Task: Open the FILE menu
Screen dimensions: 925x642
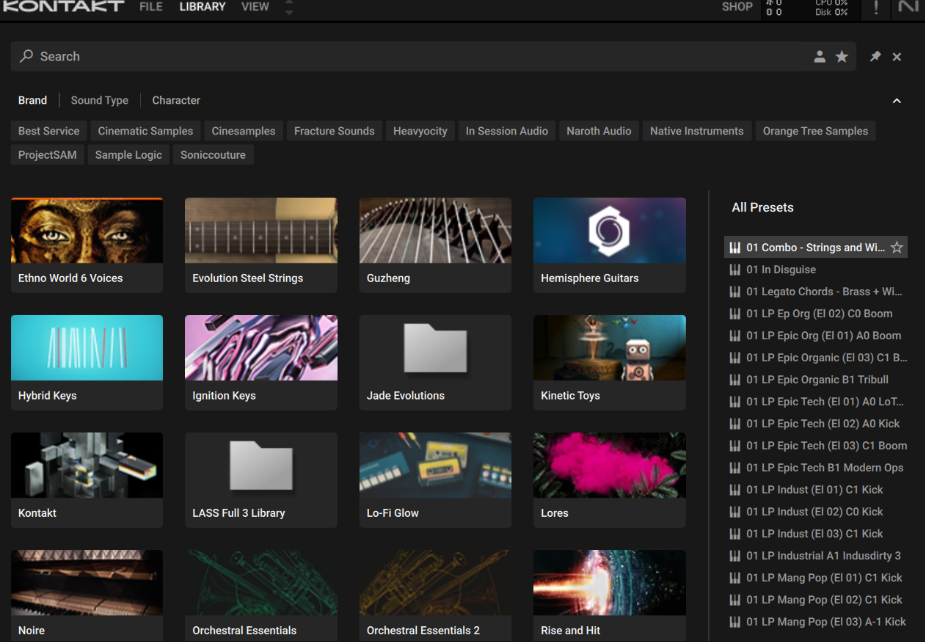Action: click(151, 6)
